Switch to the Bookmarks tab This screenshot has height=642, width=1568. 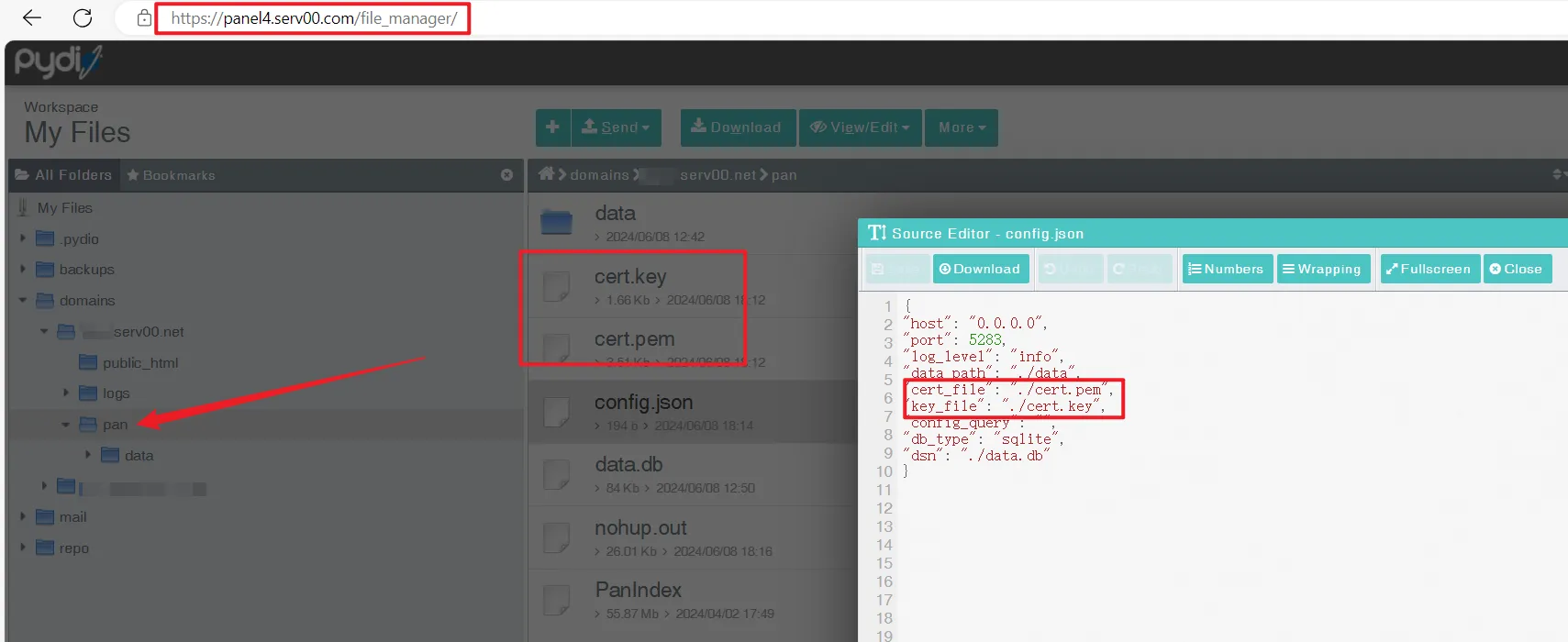pos(171,174)
